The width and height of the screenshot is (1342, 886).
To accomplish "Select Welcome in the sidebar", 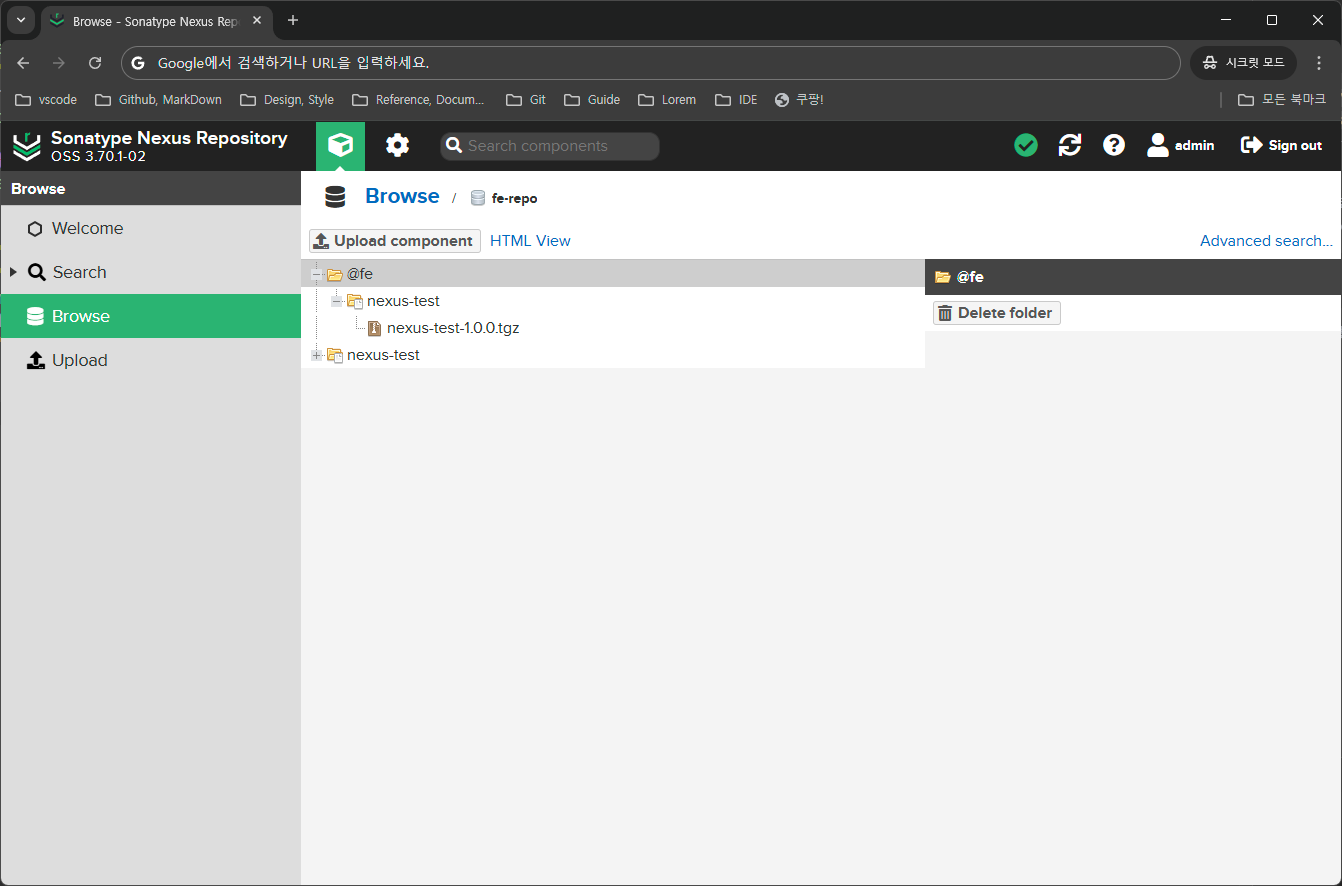I will pyautogui.click(x=151, y=228).
